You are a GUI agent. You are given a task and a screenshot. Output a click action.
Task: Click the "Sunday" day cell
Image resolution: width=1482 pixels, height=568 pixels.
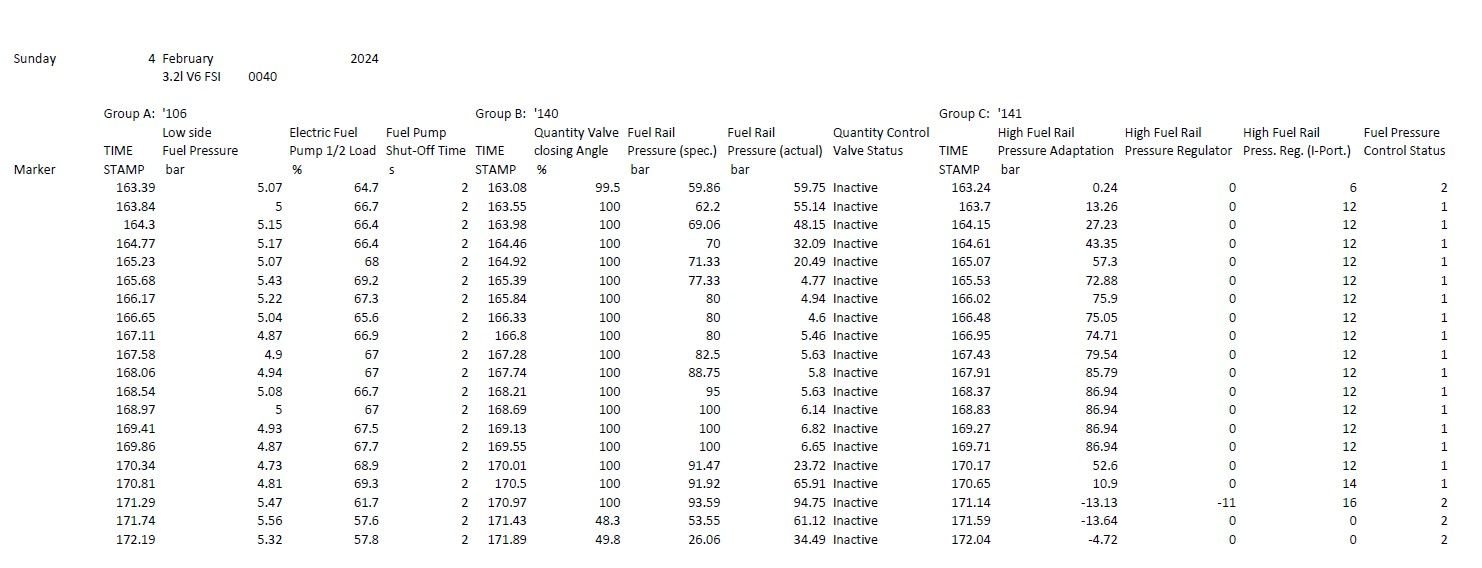(x=35, y=59)
